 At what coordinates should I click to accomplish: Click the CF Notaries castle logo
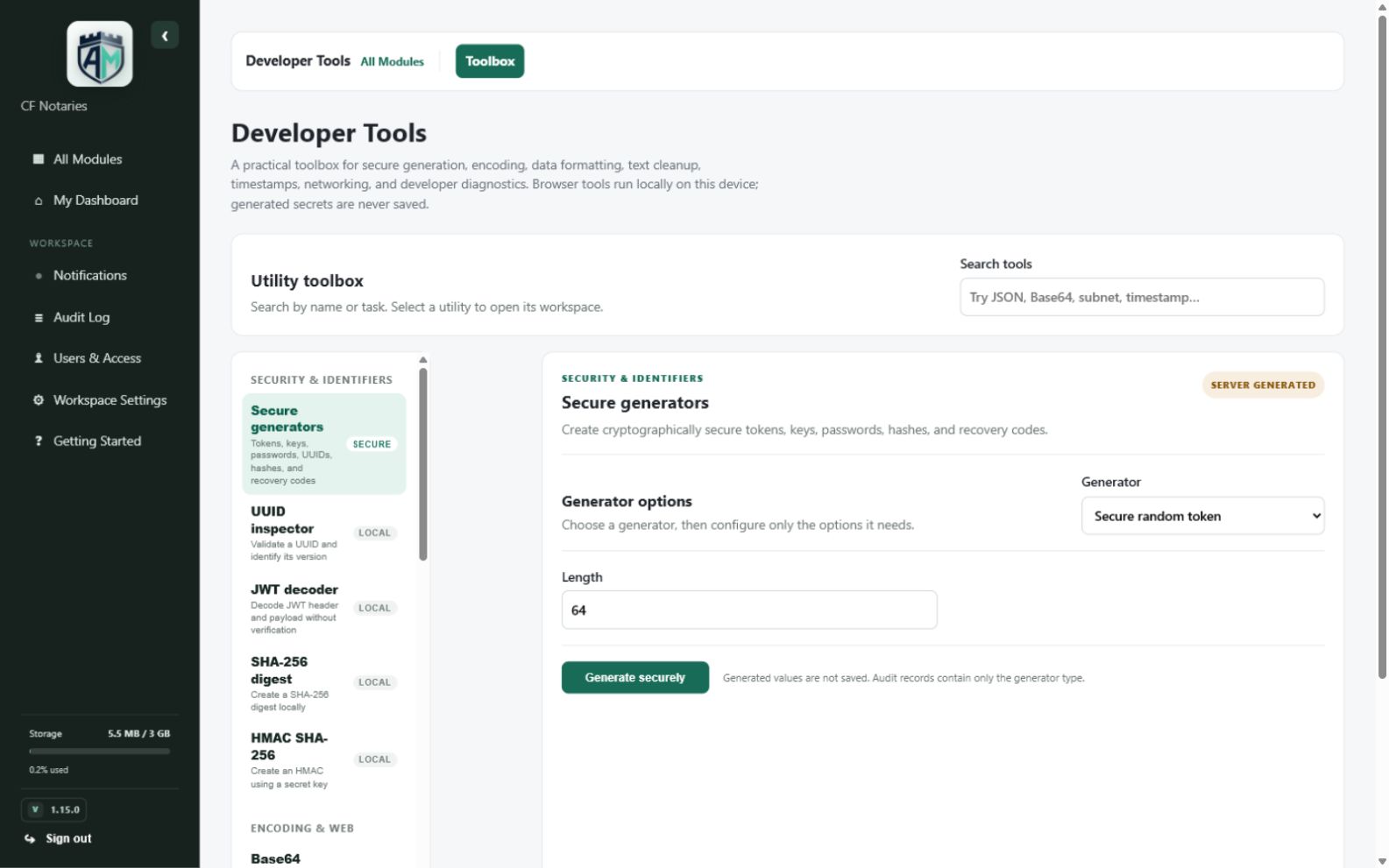point(100,54)
